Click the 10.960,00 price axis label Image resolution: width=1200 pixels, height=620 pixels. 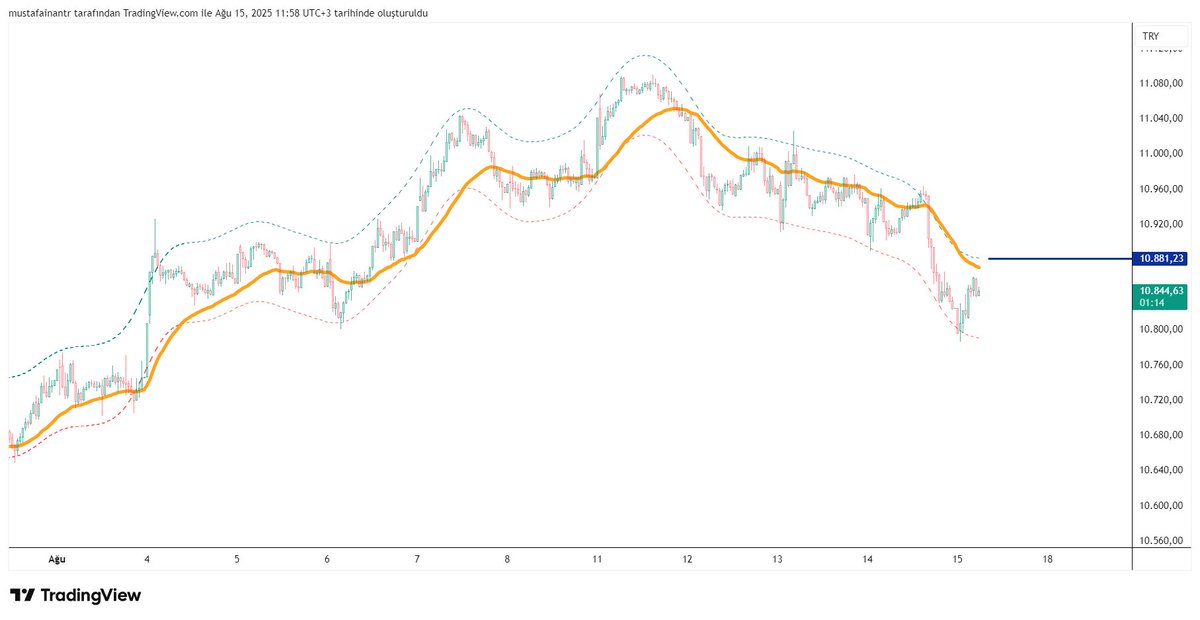[1161, 188]
